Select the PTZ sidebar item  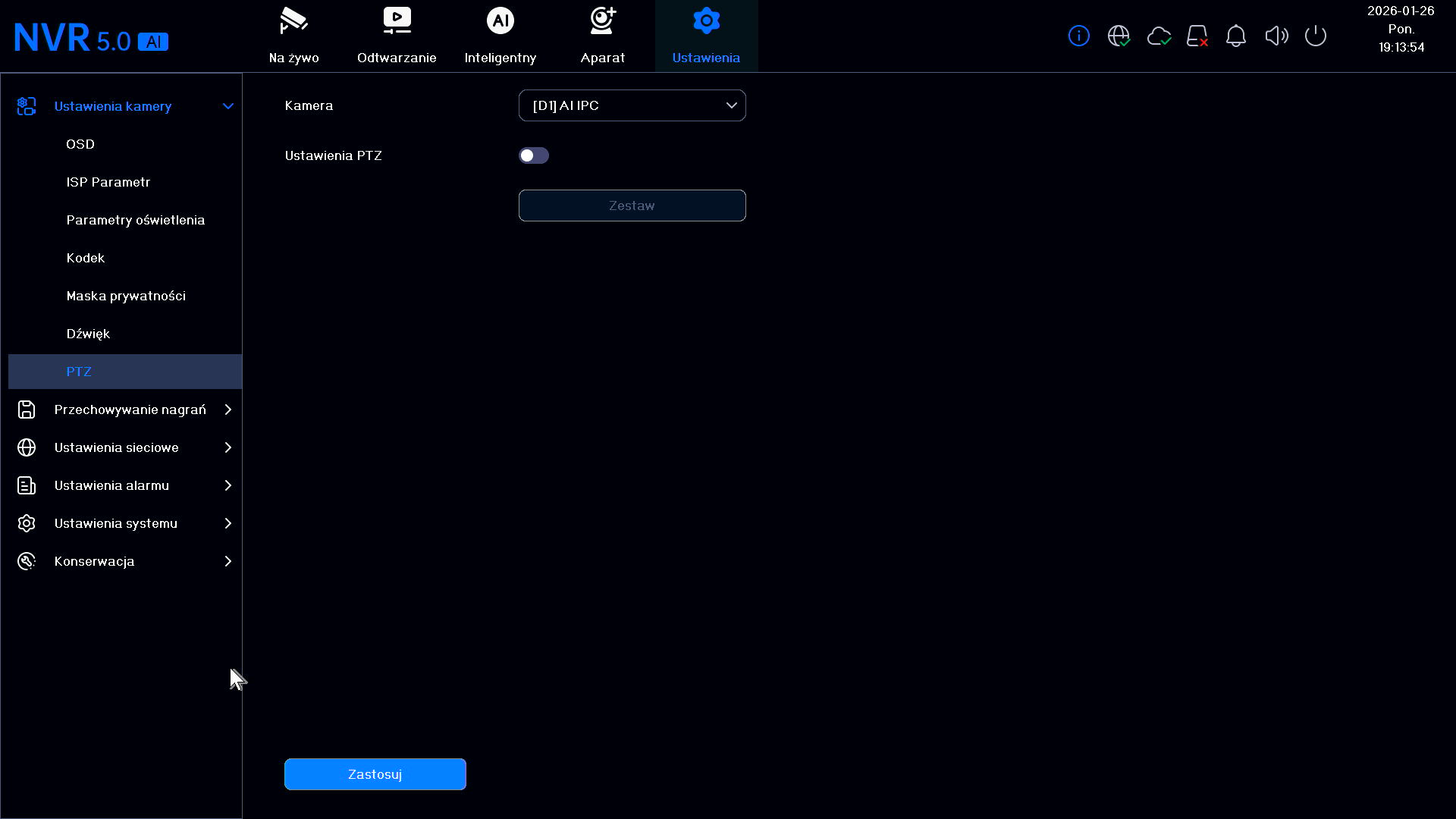(x=125, y=372)
